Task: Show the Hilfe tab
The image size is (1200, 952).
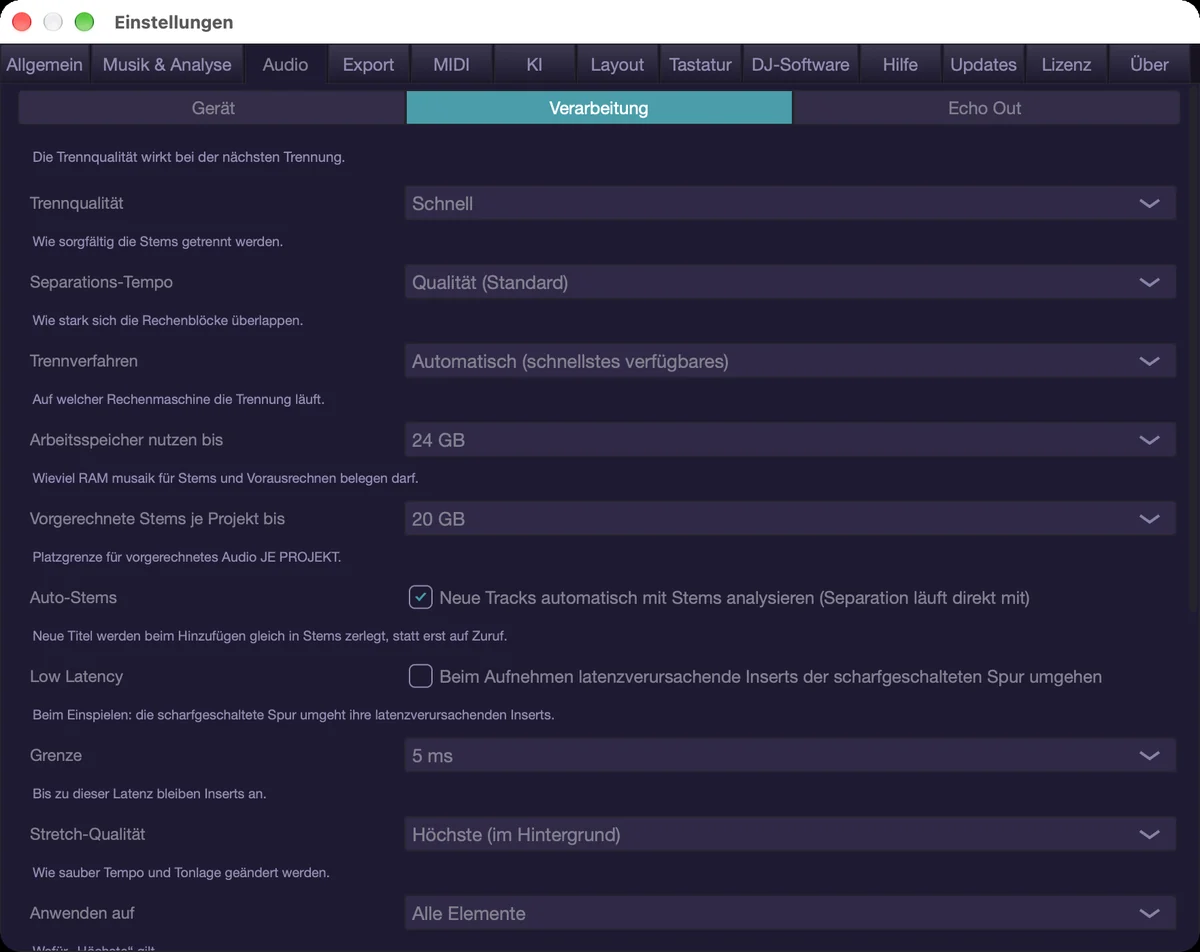Action: [x=900, y=64]
